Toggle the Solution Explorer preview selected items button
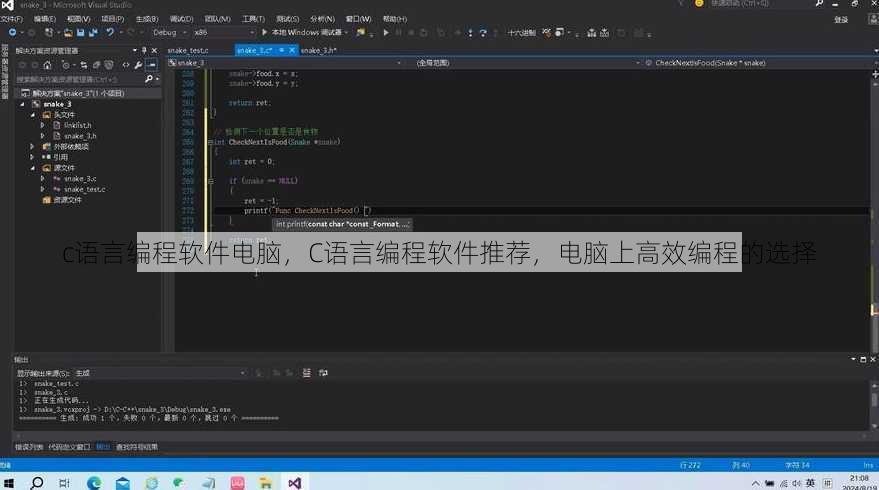 pos(151,65)
